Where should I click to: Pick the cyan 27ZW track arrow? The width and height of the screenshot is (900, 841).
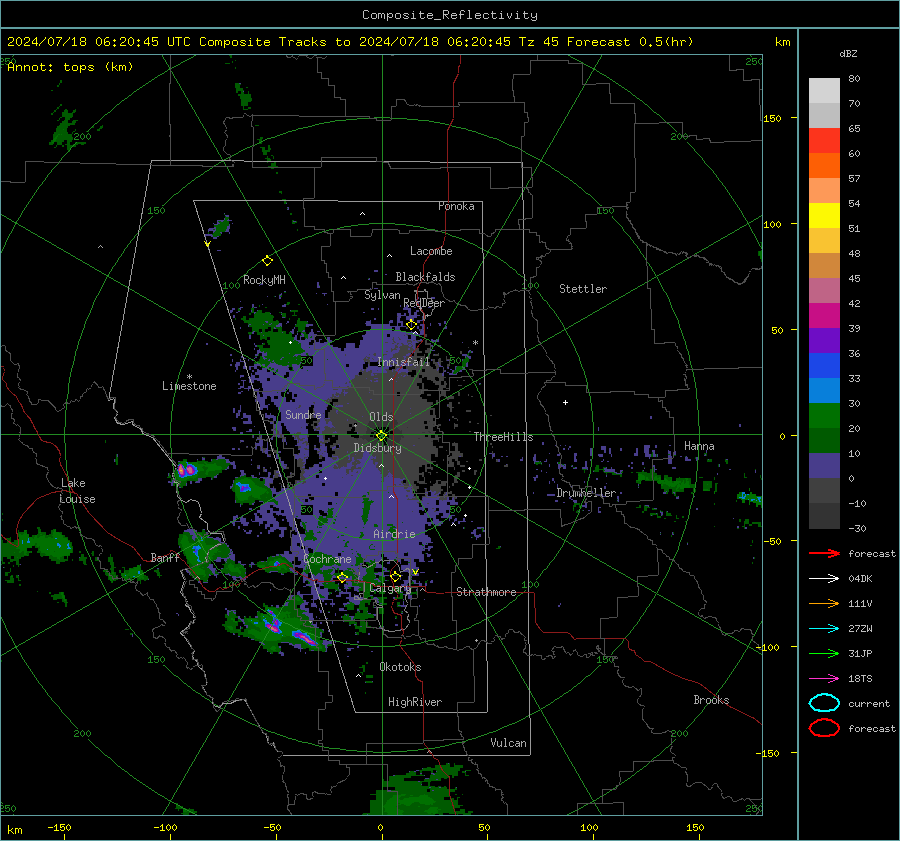click(824, 629)
